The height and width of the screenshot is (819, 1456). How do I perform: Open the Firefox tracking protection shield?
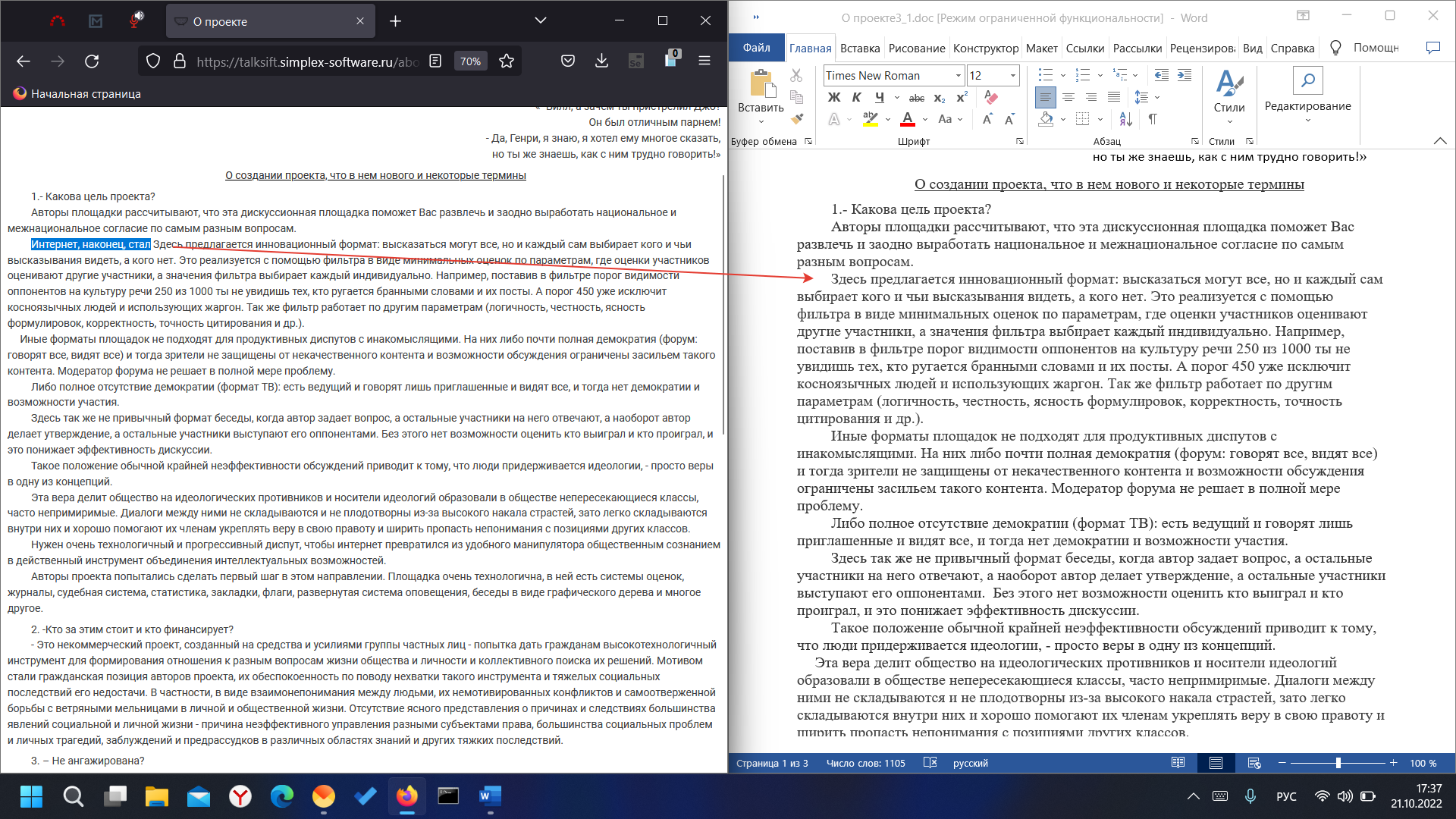tap(153, 61)
